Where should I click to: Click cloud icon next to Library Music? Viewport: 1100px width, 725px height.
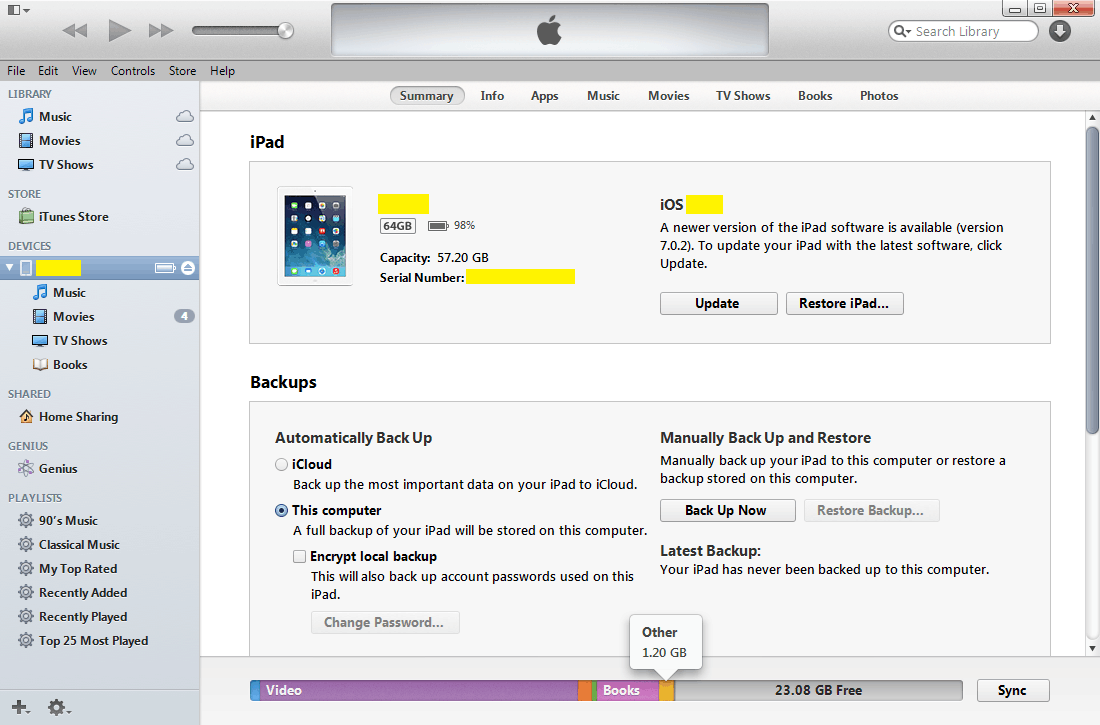click(x=185, y=117)
